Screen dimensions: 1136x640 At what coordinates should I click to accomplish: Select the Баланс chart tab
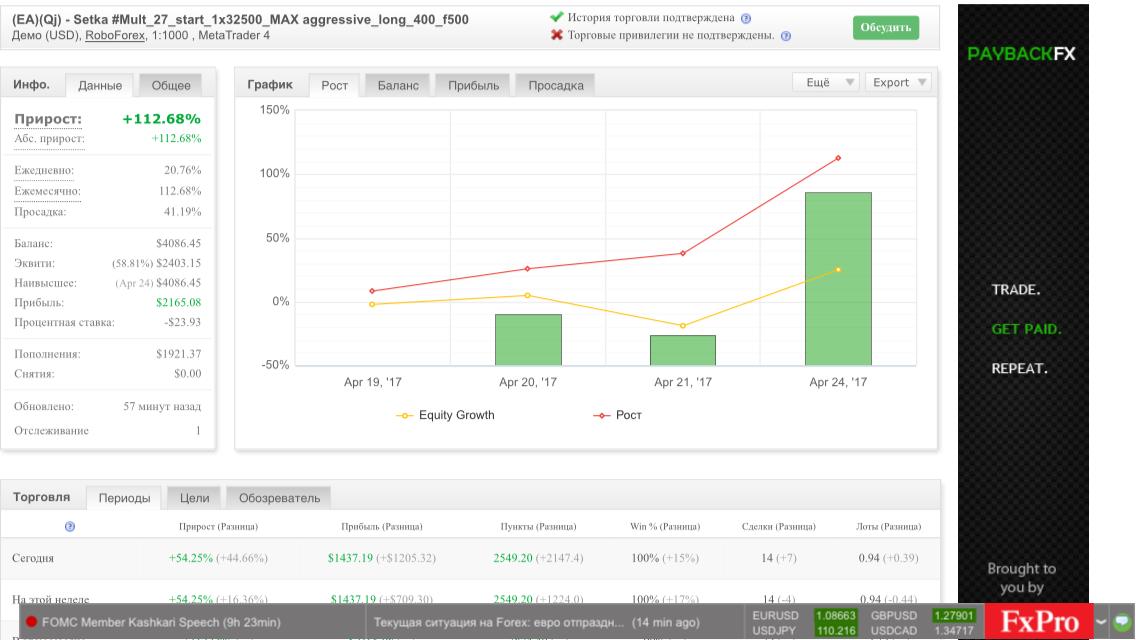(398, 85)
